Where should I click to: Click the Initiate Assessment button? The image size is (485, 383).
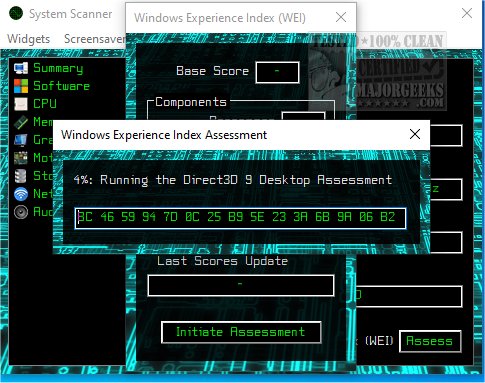tap(241, 332)
